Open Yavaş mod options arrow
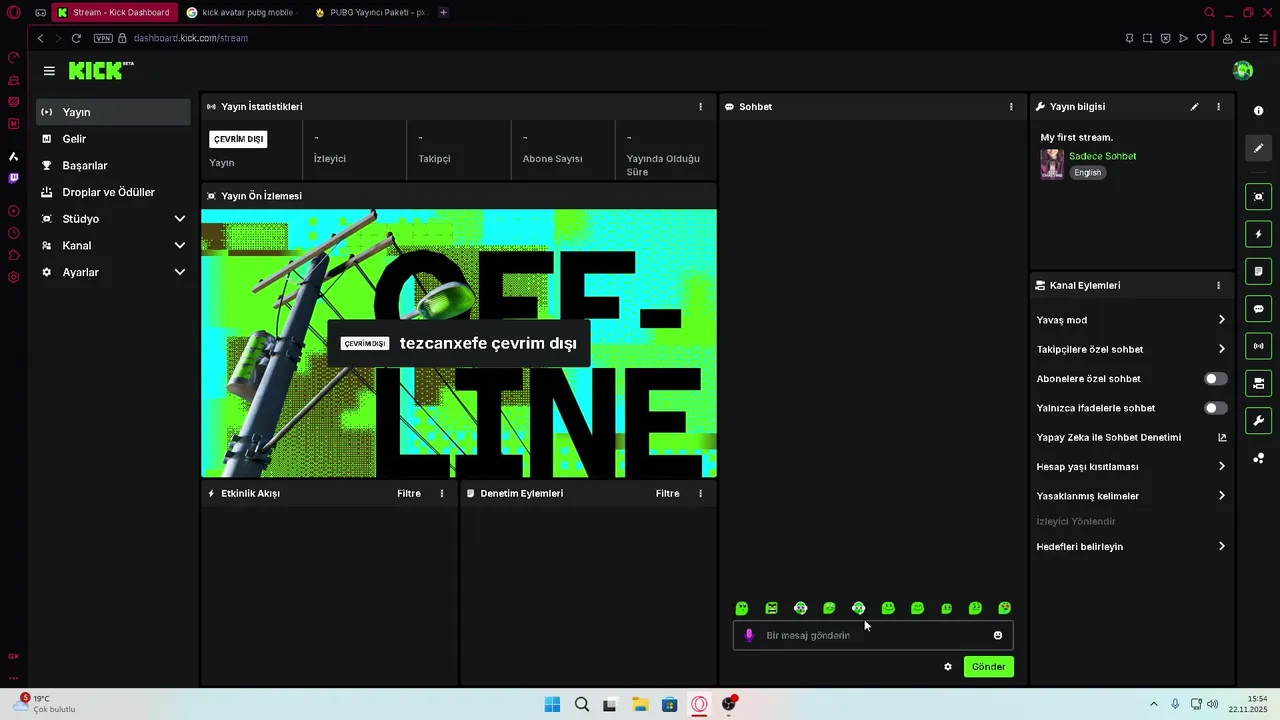The image size is (1280, 720). coord(1221,320)
